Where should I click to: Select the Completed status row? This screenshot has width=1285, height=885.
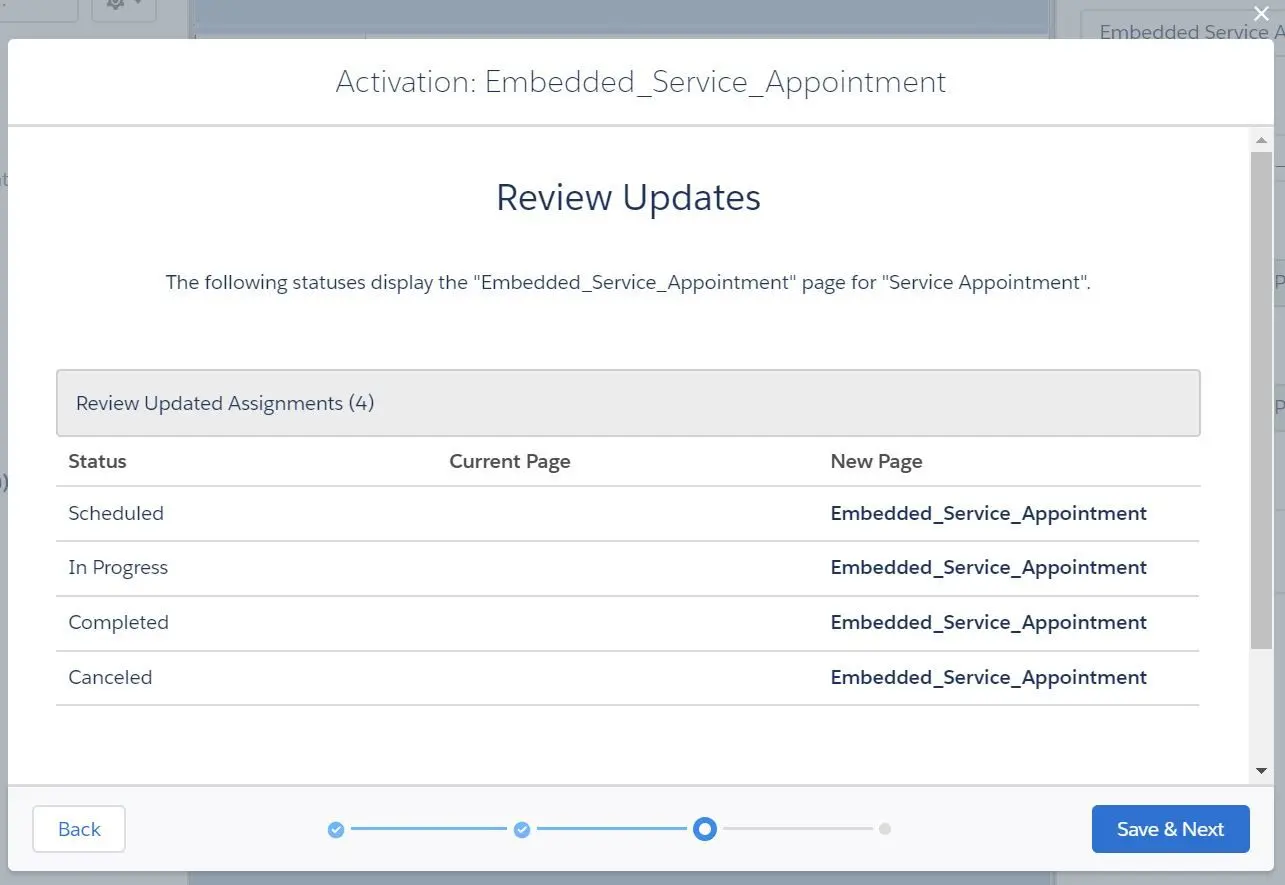pyautogui.click(x=628, y=623)
